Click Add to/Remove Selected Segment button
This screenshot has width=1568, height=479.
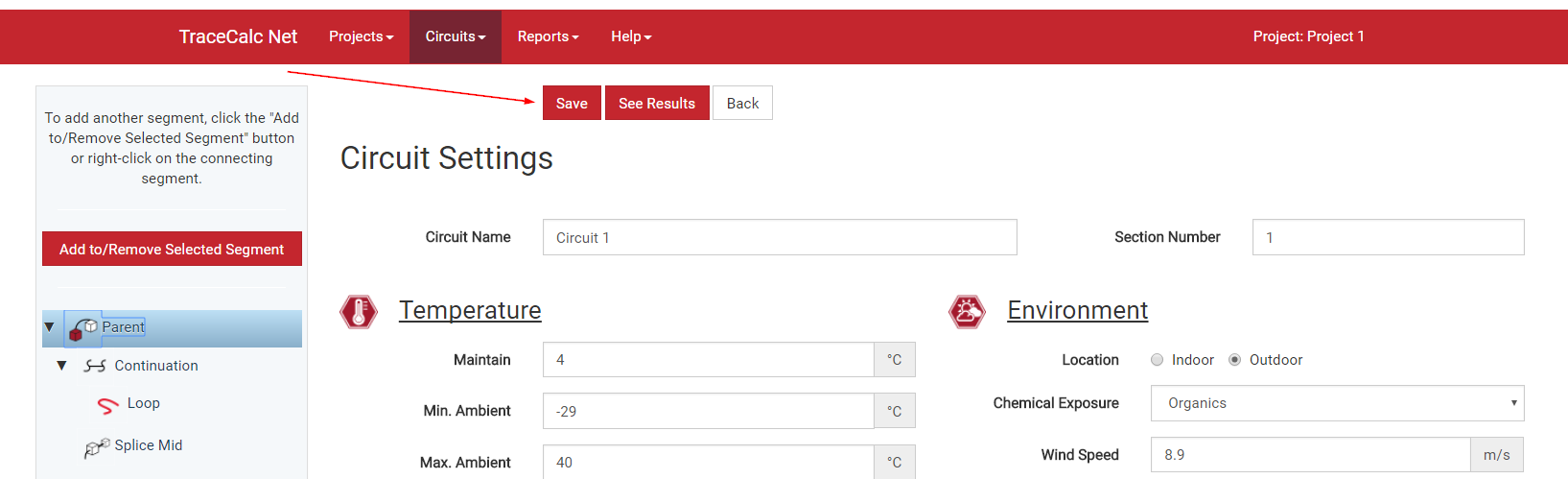(172, 249)
